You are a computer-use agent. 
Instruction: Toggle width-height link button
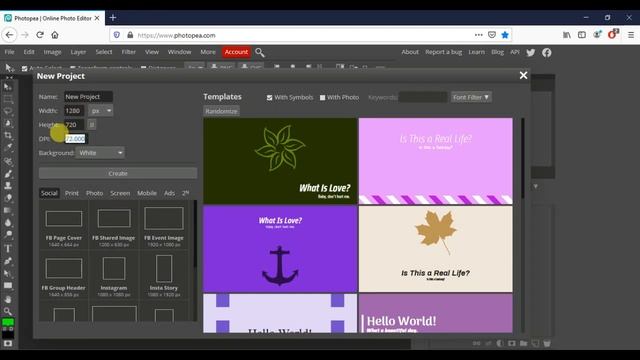pos(92,124)
